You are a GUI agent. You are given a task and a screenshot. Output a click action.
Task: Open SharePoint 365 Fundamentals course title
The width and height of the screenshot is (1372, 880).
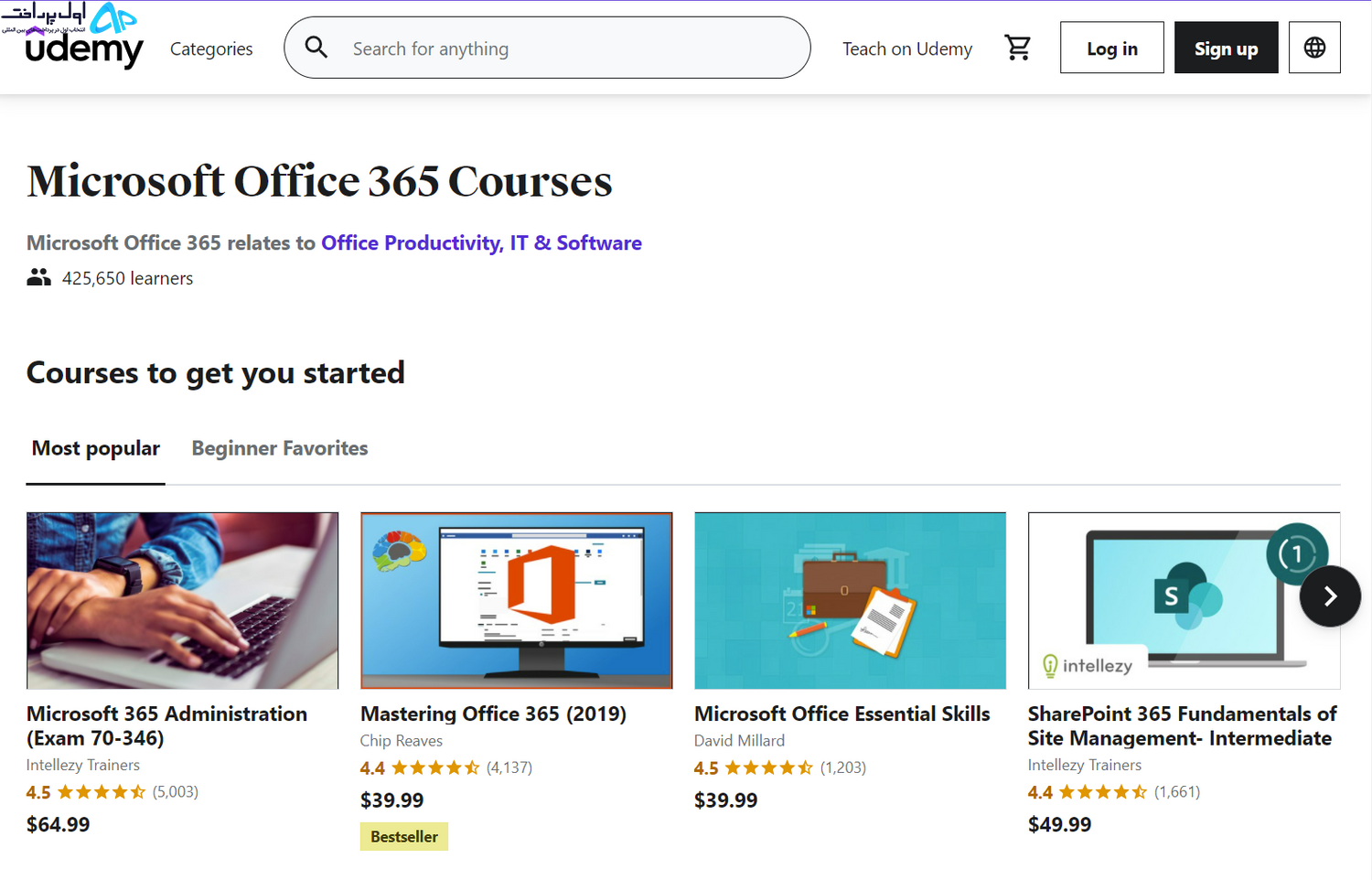(x=1182, y=725)
